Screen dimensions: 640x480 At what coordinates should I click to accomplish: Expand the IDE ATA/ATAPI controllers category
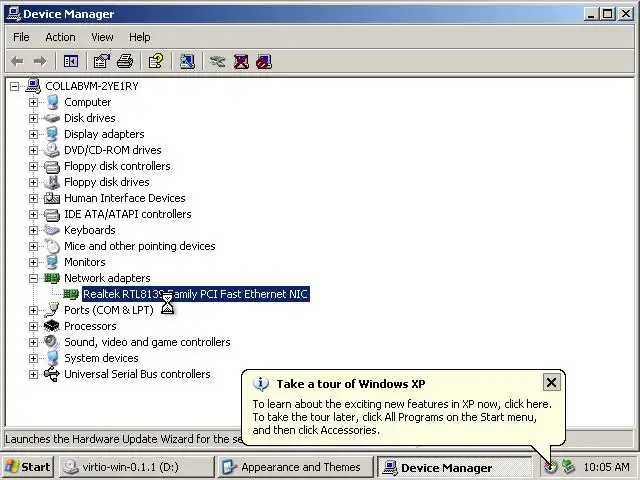tap(33, 214)
